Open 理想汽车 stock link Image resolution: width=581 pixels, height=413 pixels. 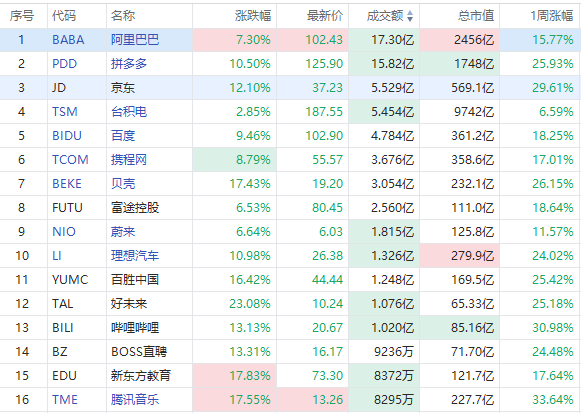tap(135, 256)
